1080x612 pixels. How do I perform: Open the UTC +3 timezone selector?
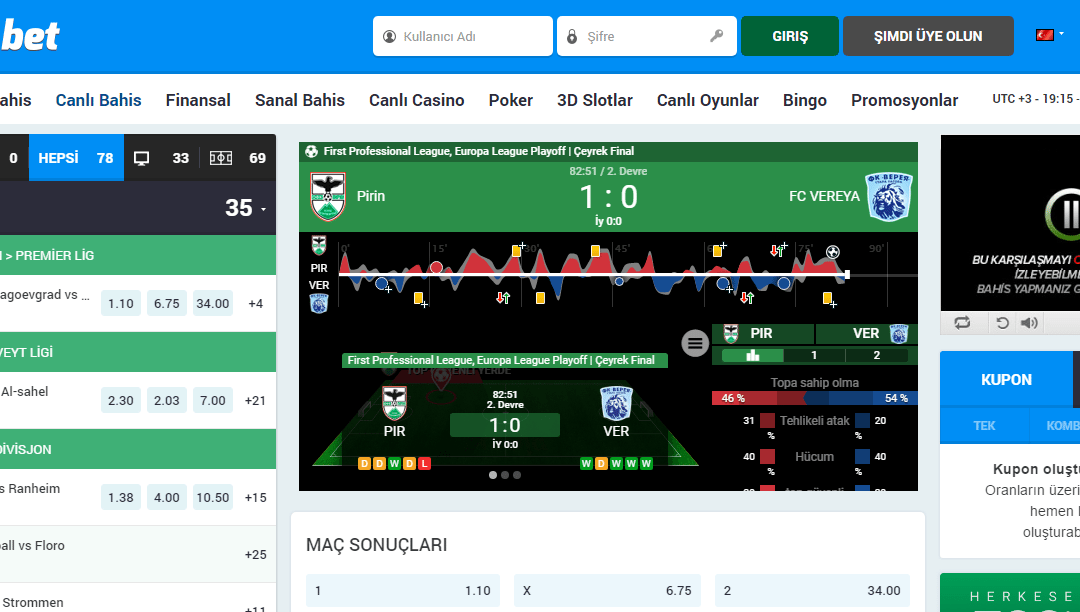(x=1035, y=99)
